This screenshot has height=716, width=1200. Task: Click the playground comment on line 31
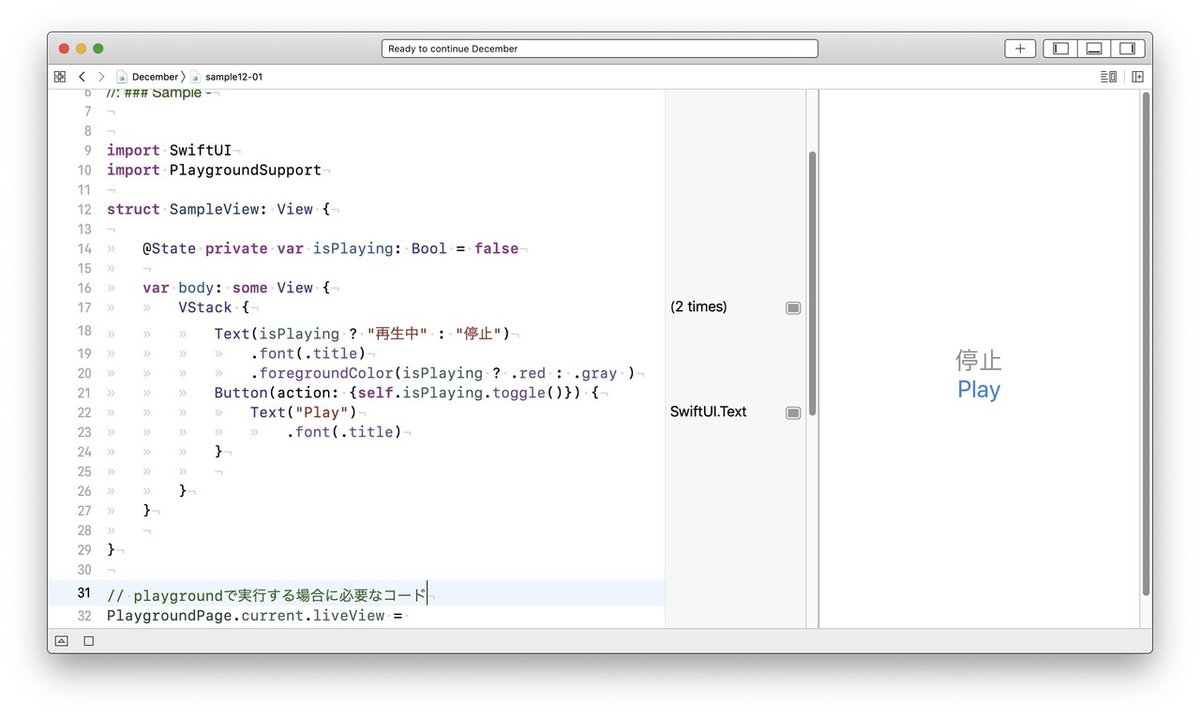click(267, 595)
